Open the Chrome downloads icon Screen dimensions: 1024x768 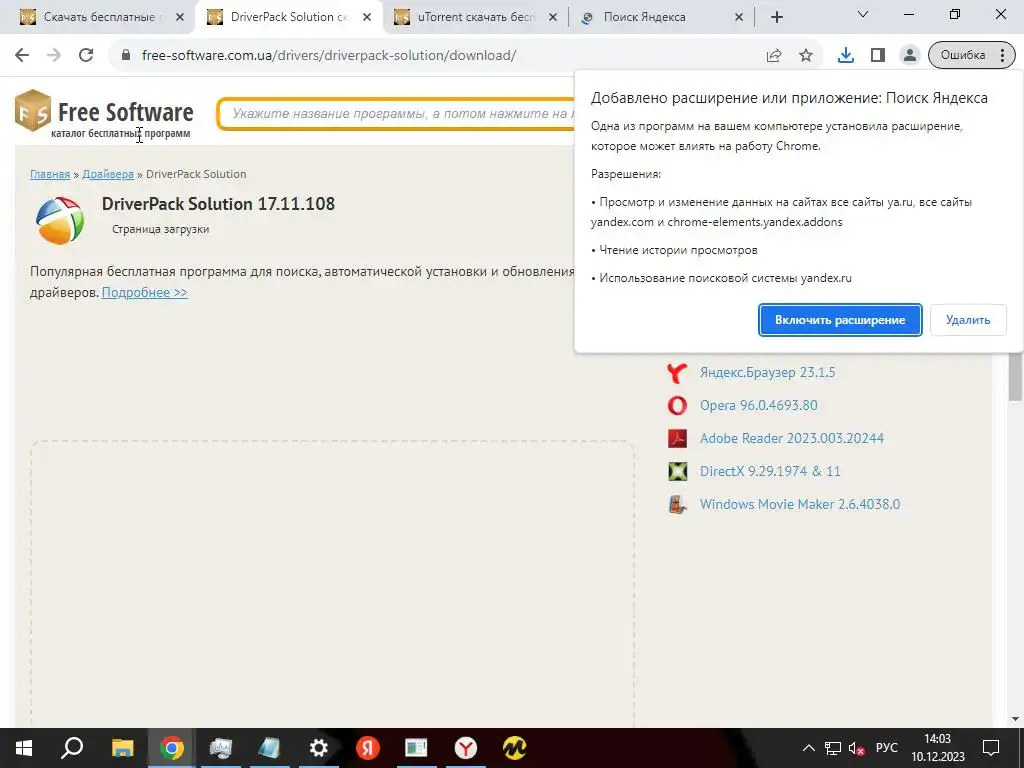pyautogui.click(x=846, y=56)
